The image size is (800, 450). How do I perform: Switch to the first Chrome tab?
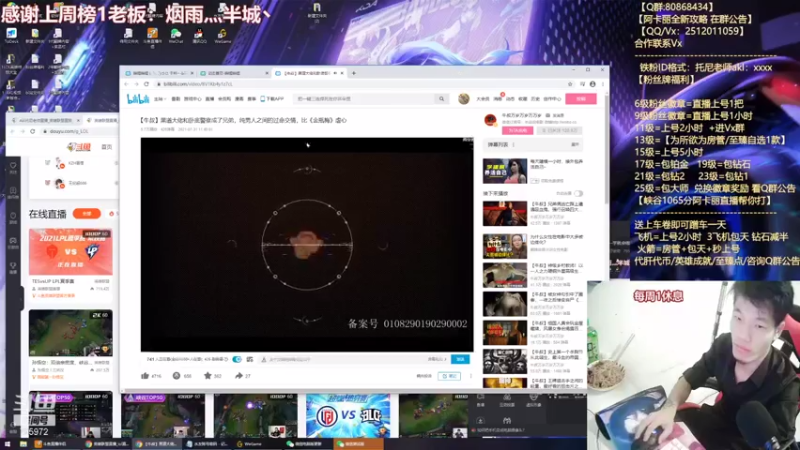click(x=160, y=73)
